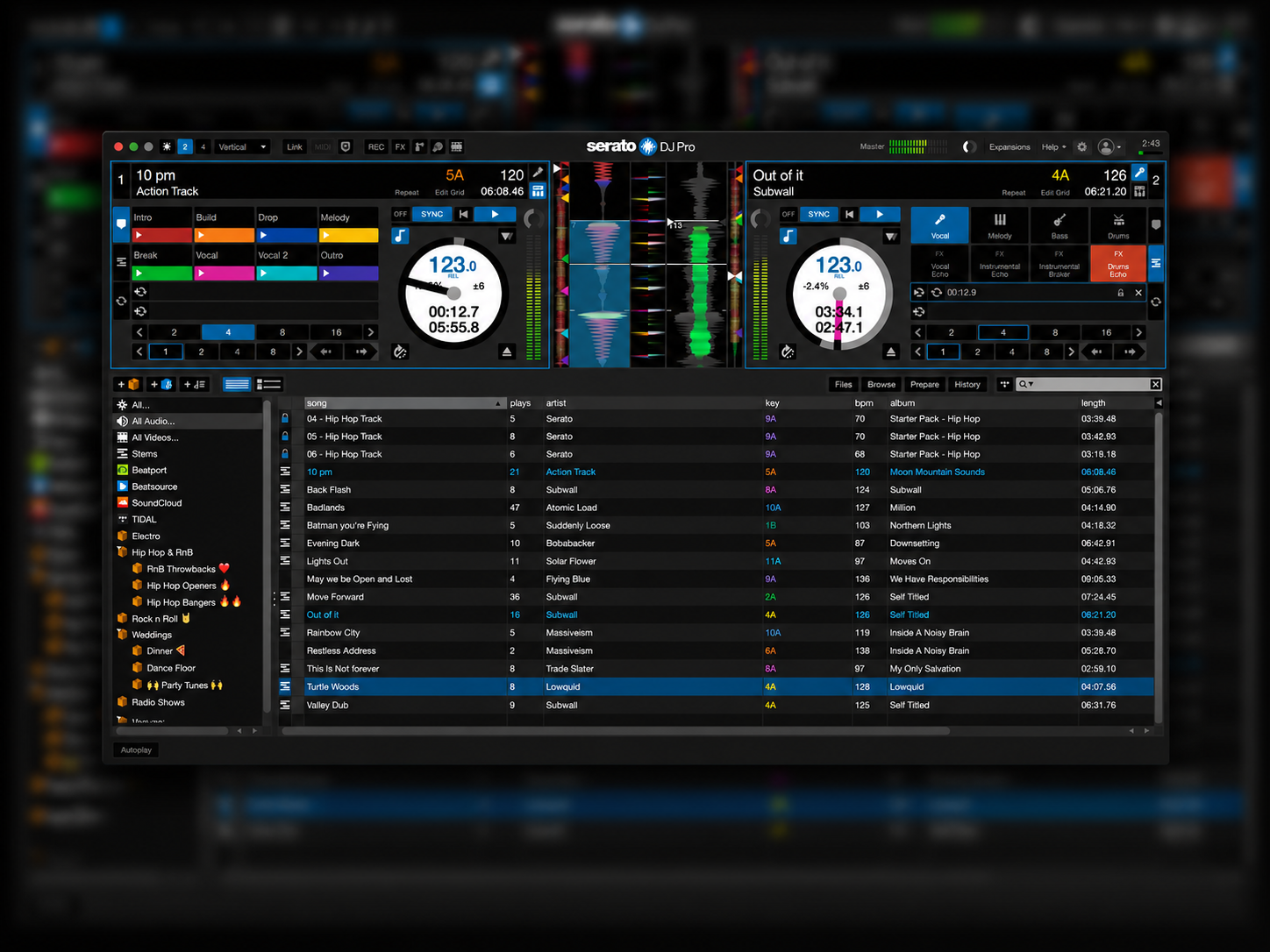Open the search filter dropdown
1270x952 pixels.
pos(1026,384)
